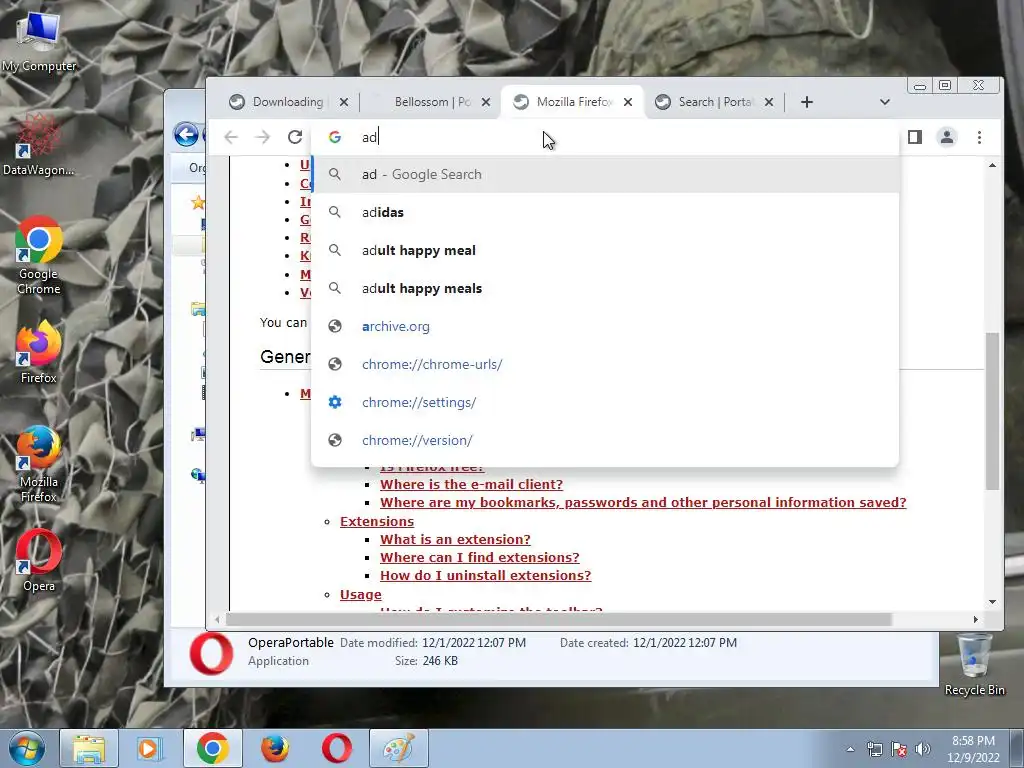Open the Chrome profile menu
This screenshot has height=768, width=1024.
pyautogui.click(x=947, y=137)
